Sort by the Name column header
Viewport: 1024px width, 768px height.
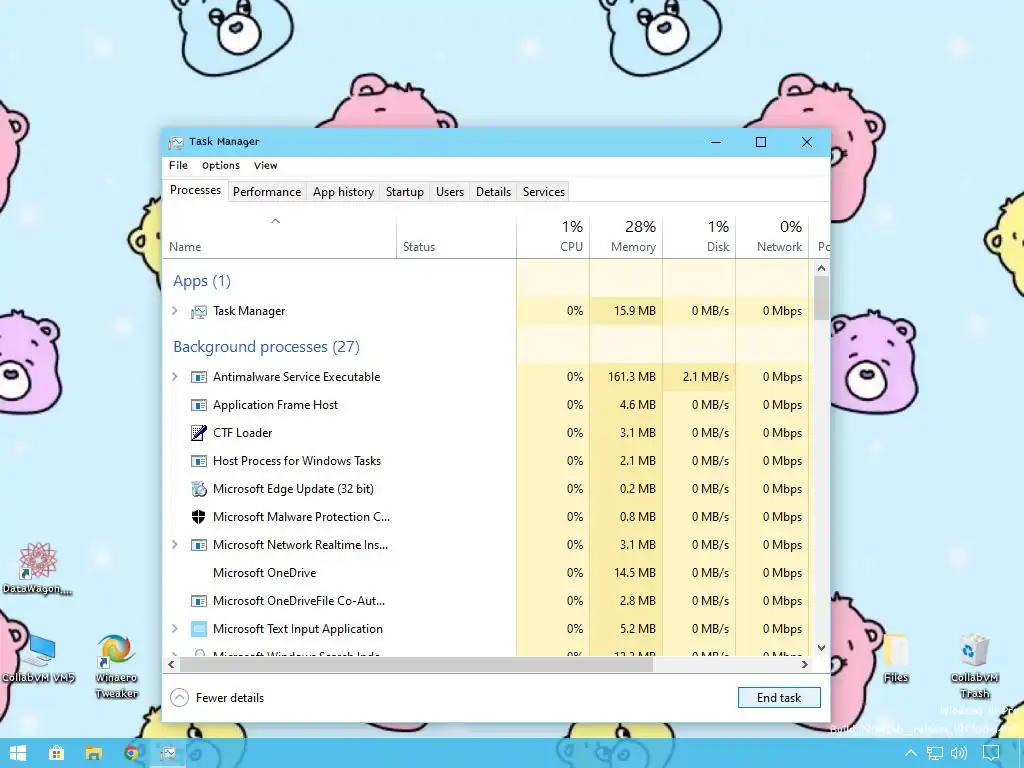point(280,237)
